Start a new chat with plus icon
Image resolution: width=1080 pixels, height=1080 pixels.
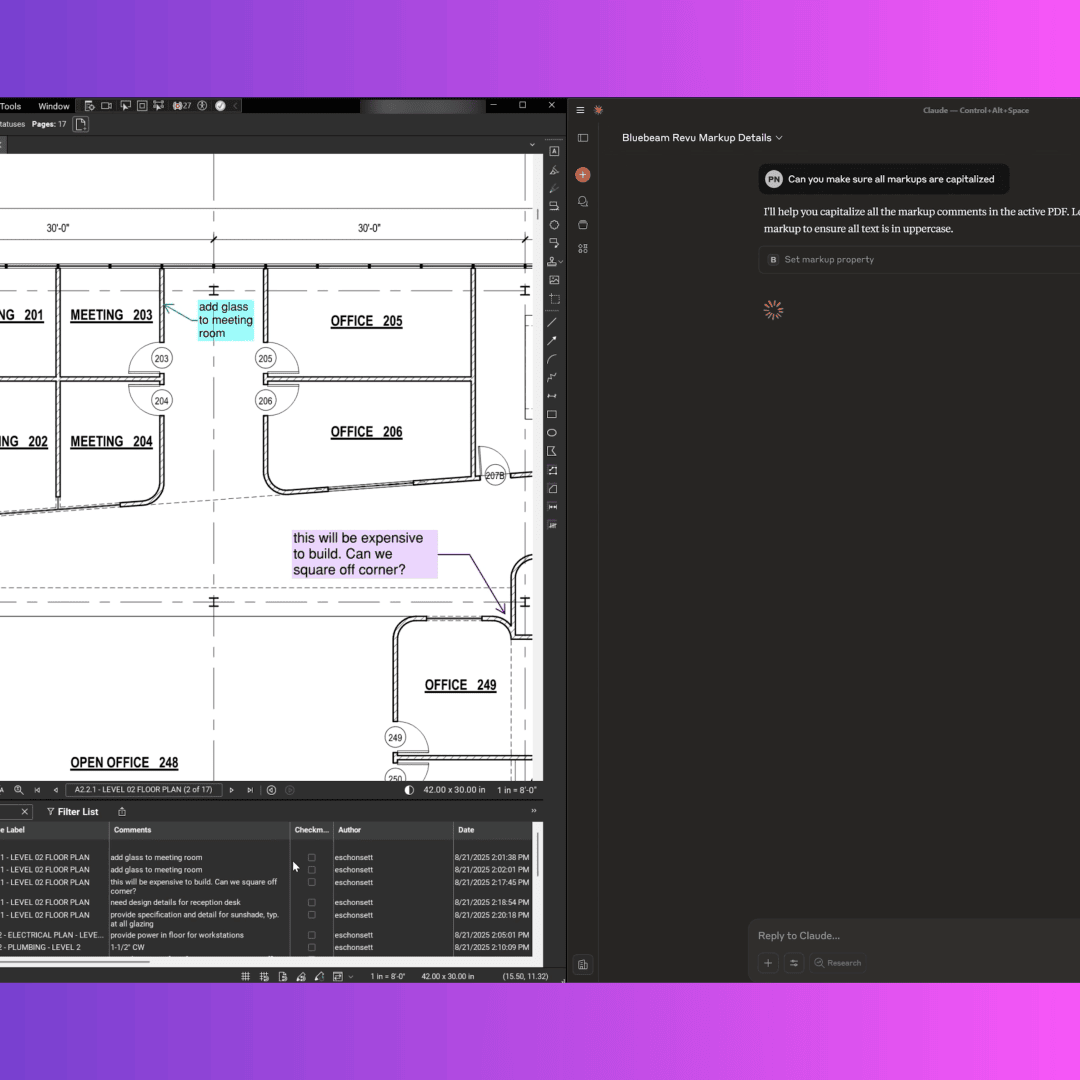click(x=583, y=174)
